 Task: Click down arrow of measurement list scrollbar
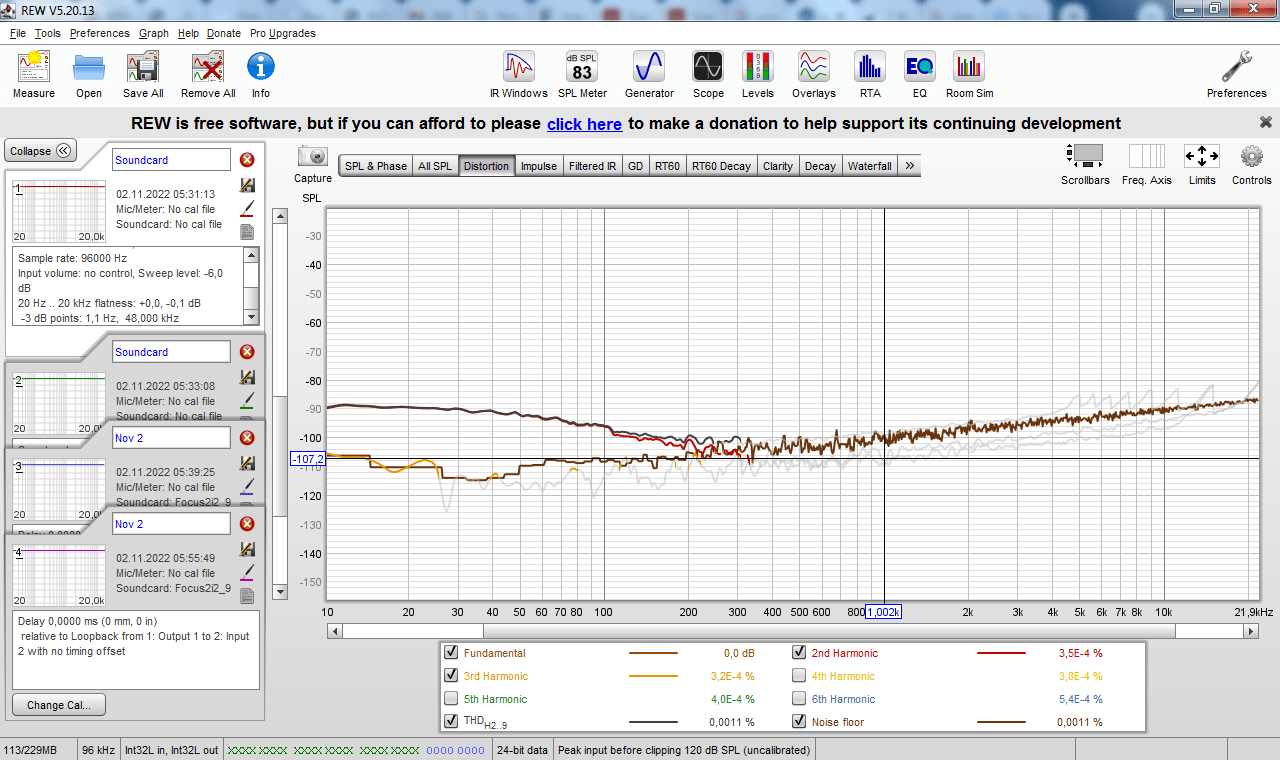(280, 592)
